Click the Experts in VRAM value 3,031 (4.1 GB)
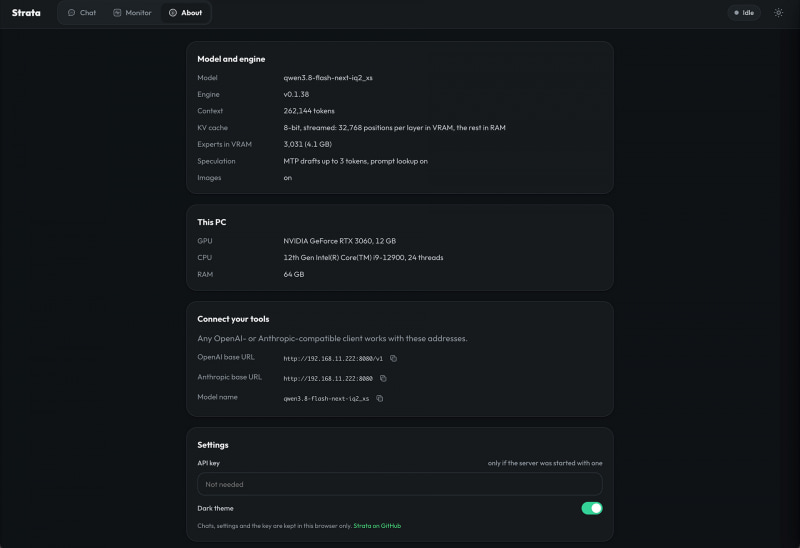This screenshot has height=548, width=800. point(307,144)
